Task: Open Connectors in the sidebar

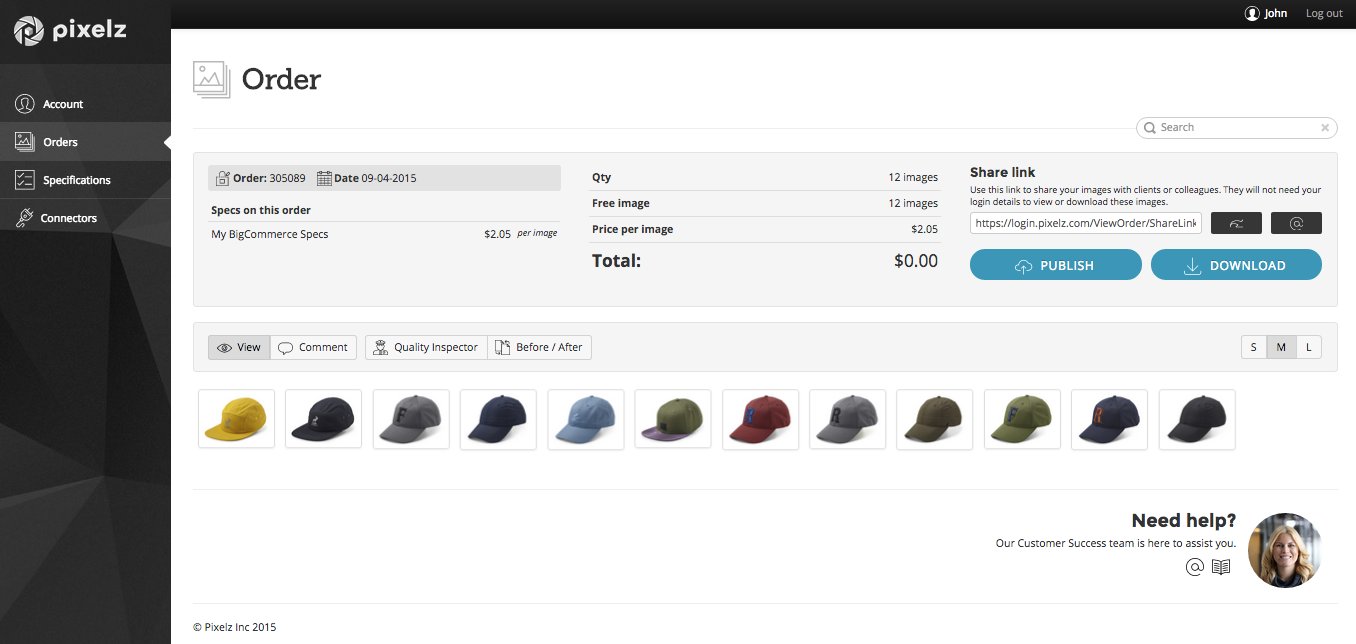Action: tap(68, 218)
